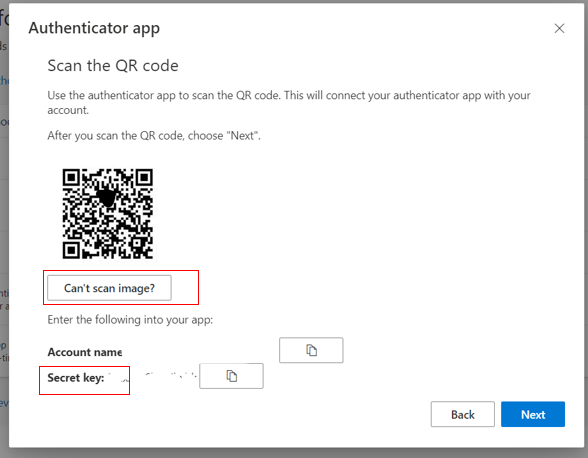Viewport: 588px width, 458px height.
Task: Click the "Can't scan image?" button
Action: click(x=109, y=288)
